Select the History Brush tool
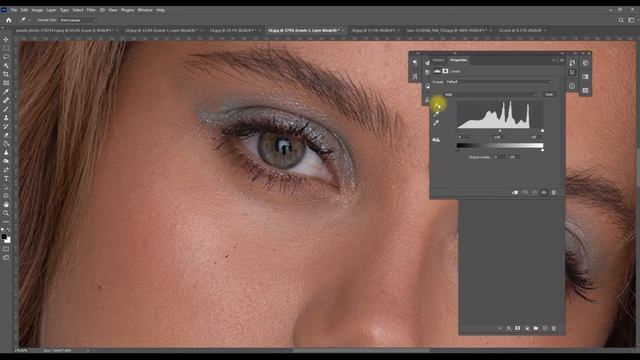 (6, 126)
